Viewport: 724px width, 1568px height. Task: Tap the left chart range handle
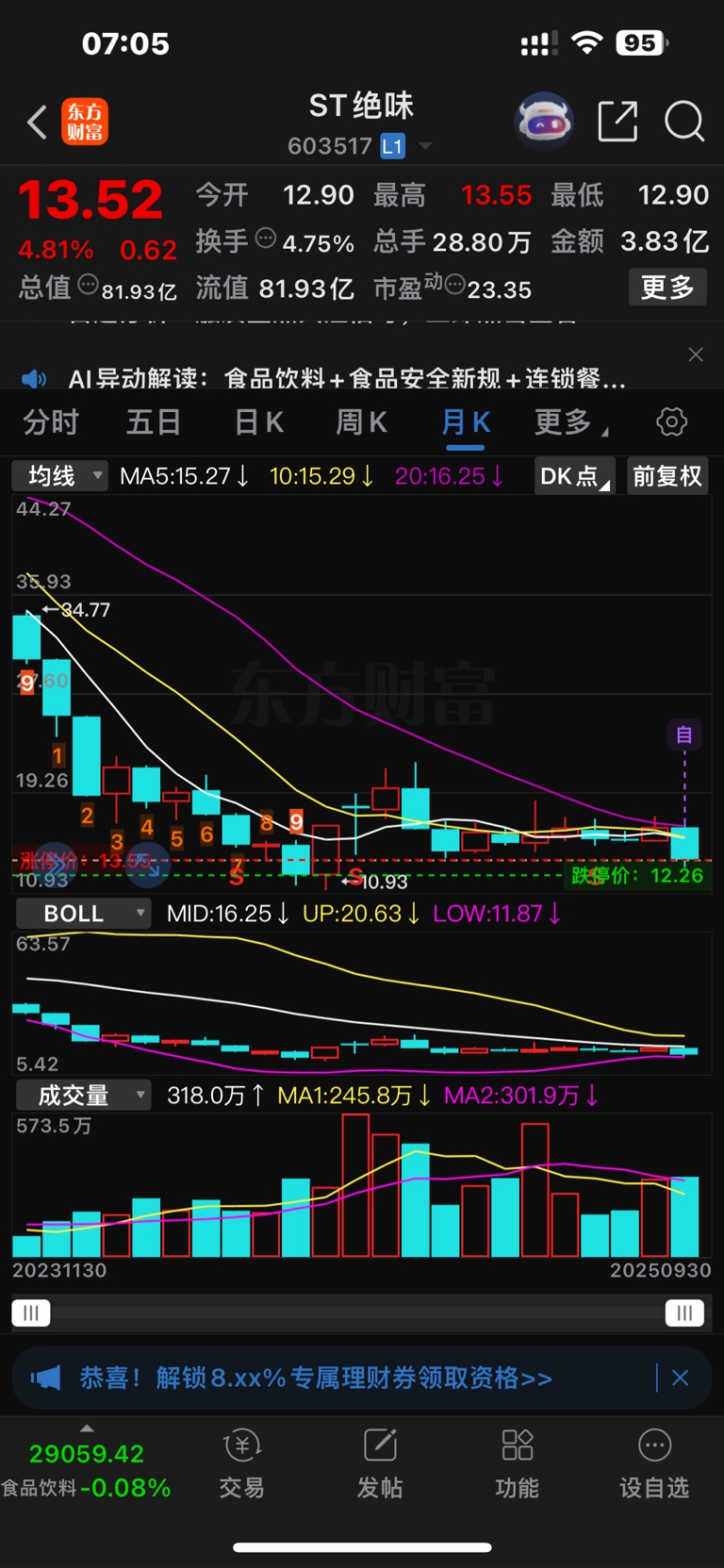(30, 1312)
